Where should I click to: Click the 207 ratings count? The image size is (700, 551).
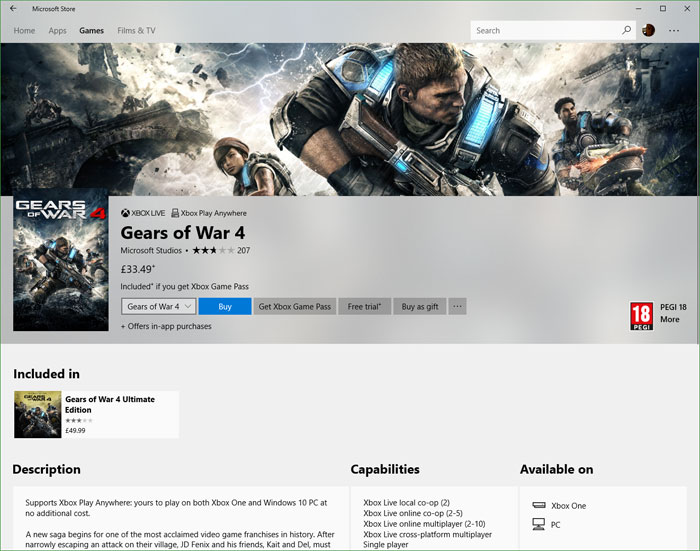coord(243,250)
